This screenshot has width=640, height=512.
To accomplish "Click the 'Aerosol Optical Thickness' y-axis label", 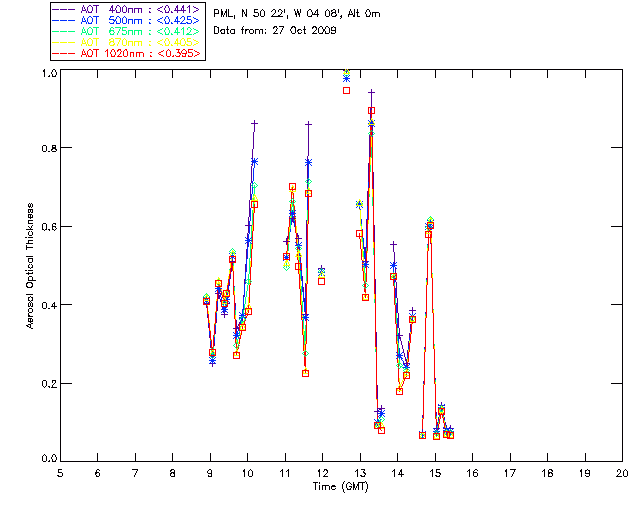I will (31, 266).
